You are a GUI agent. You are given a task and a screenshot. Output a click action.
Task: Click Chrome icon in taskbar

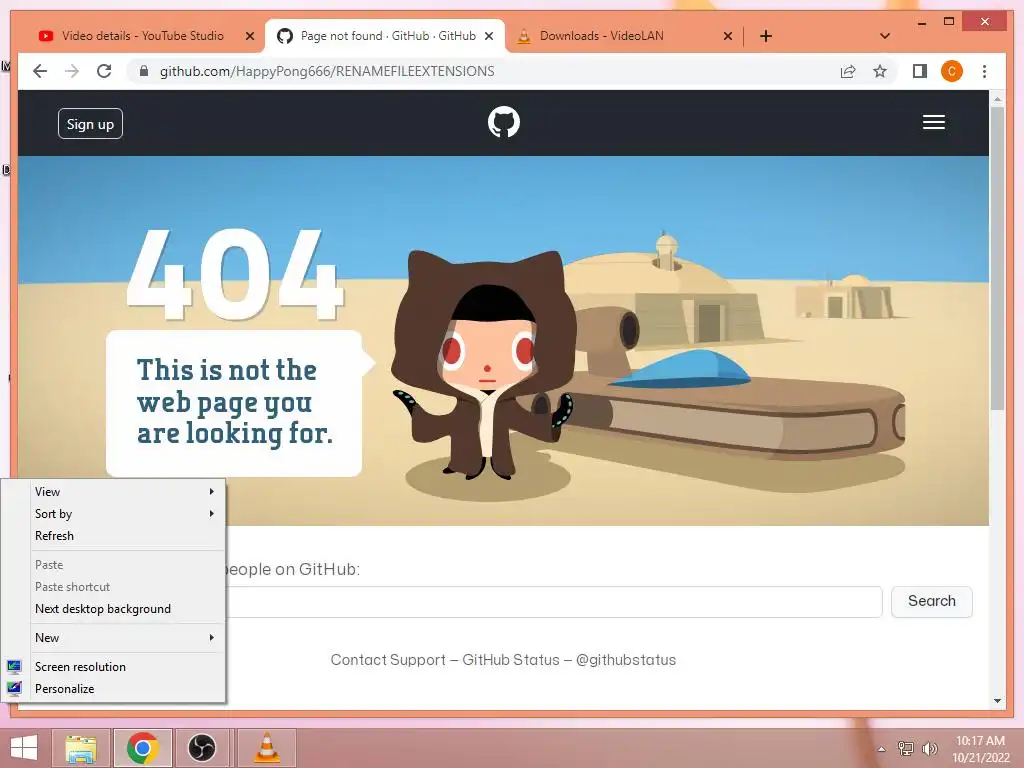[142, 748]
